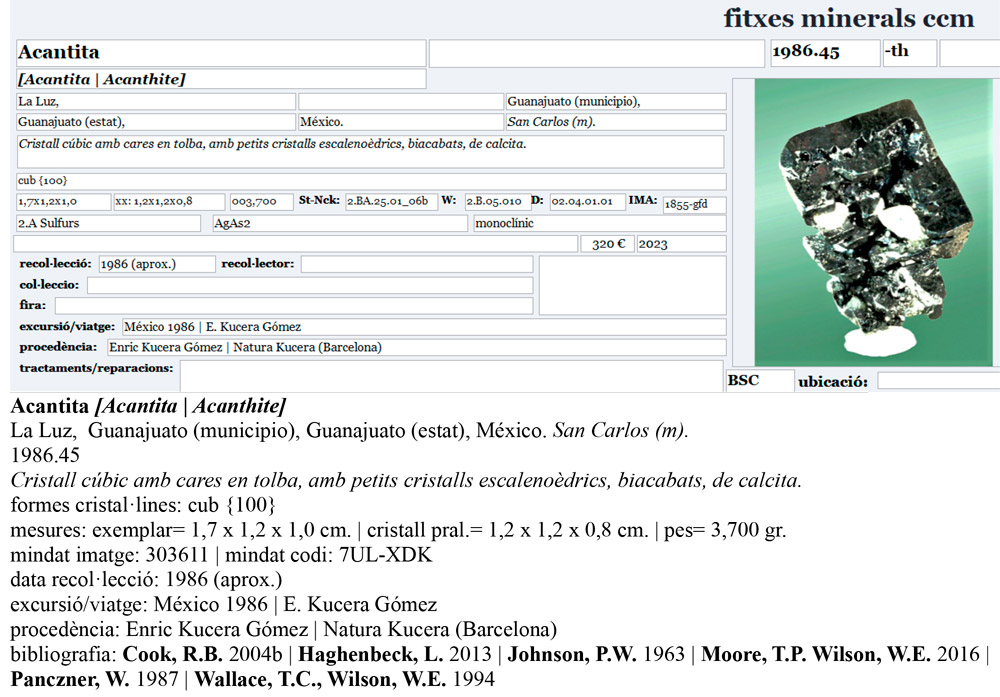Select the Acantita mineral name field
Viewport: 1000px width, 697px height.
pos(221,53)
